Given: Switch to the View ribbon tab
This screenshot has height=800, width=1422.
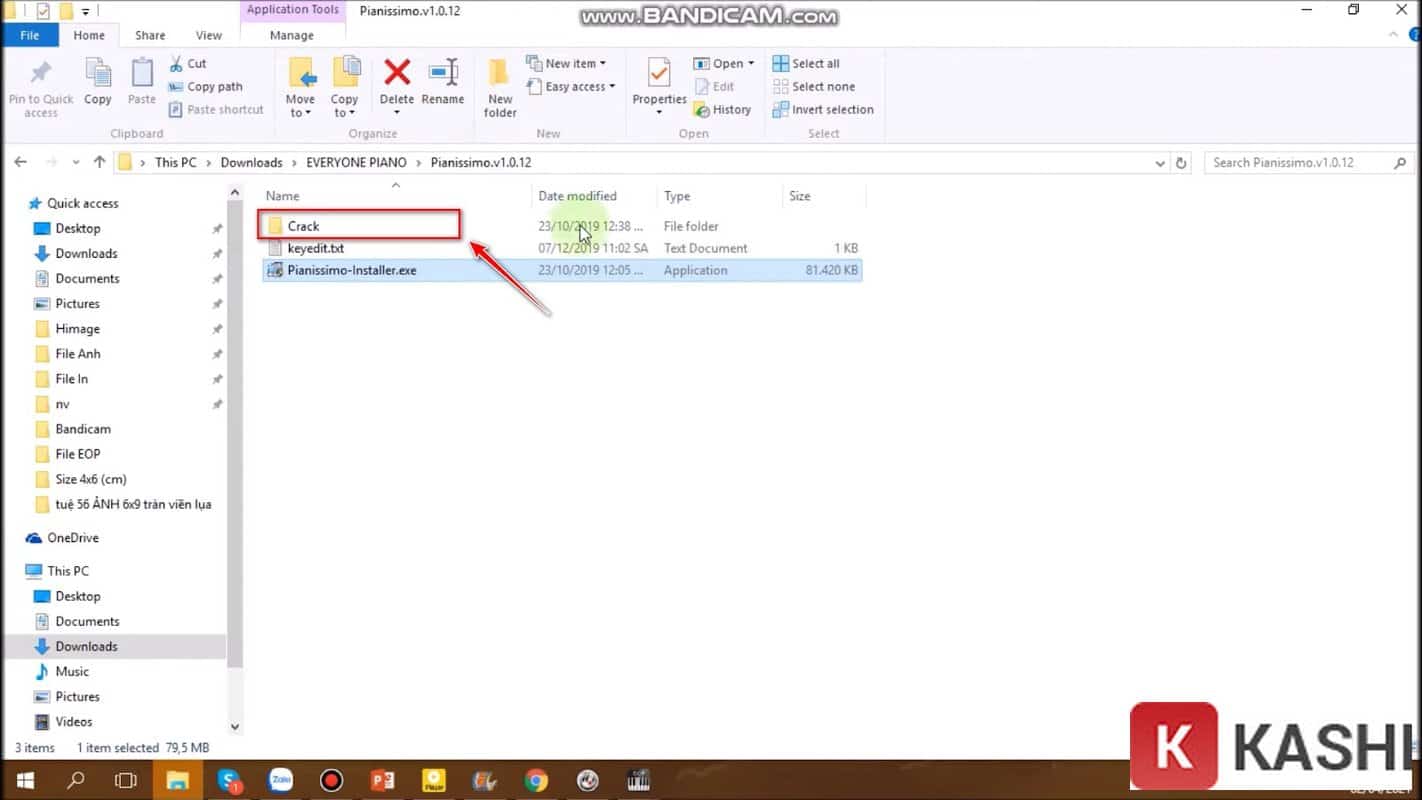Looking at the screenshot, I should tap(209, 35).
